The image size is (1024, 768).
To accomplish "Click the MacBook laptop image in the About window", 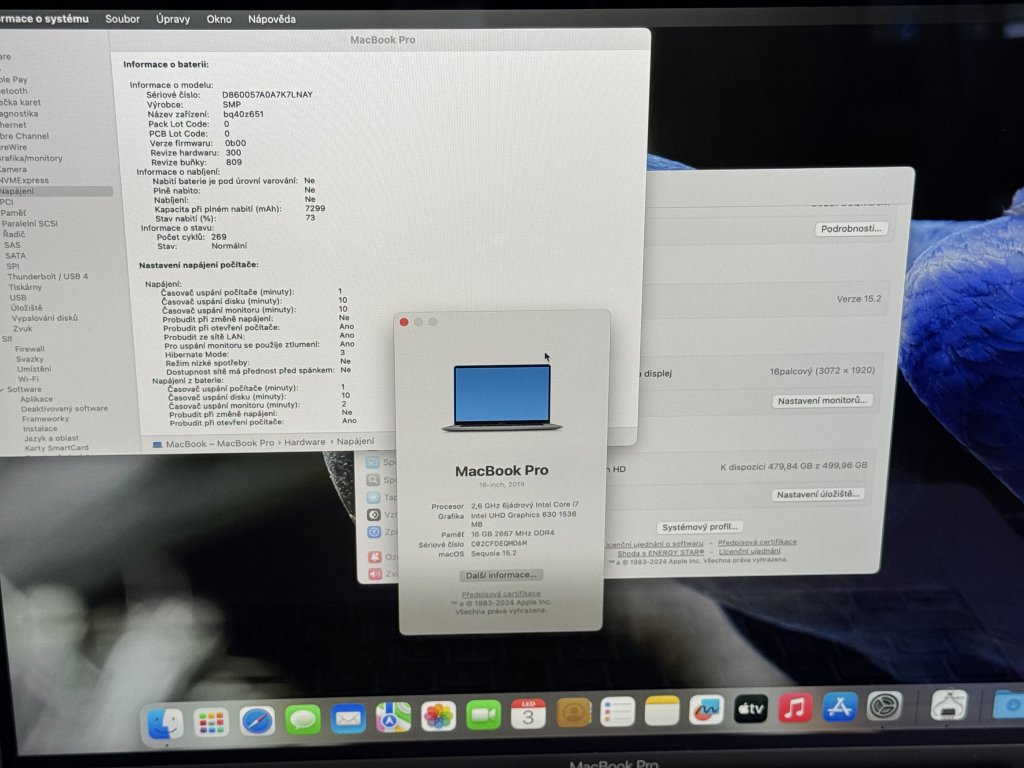I will 502,398.
